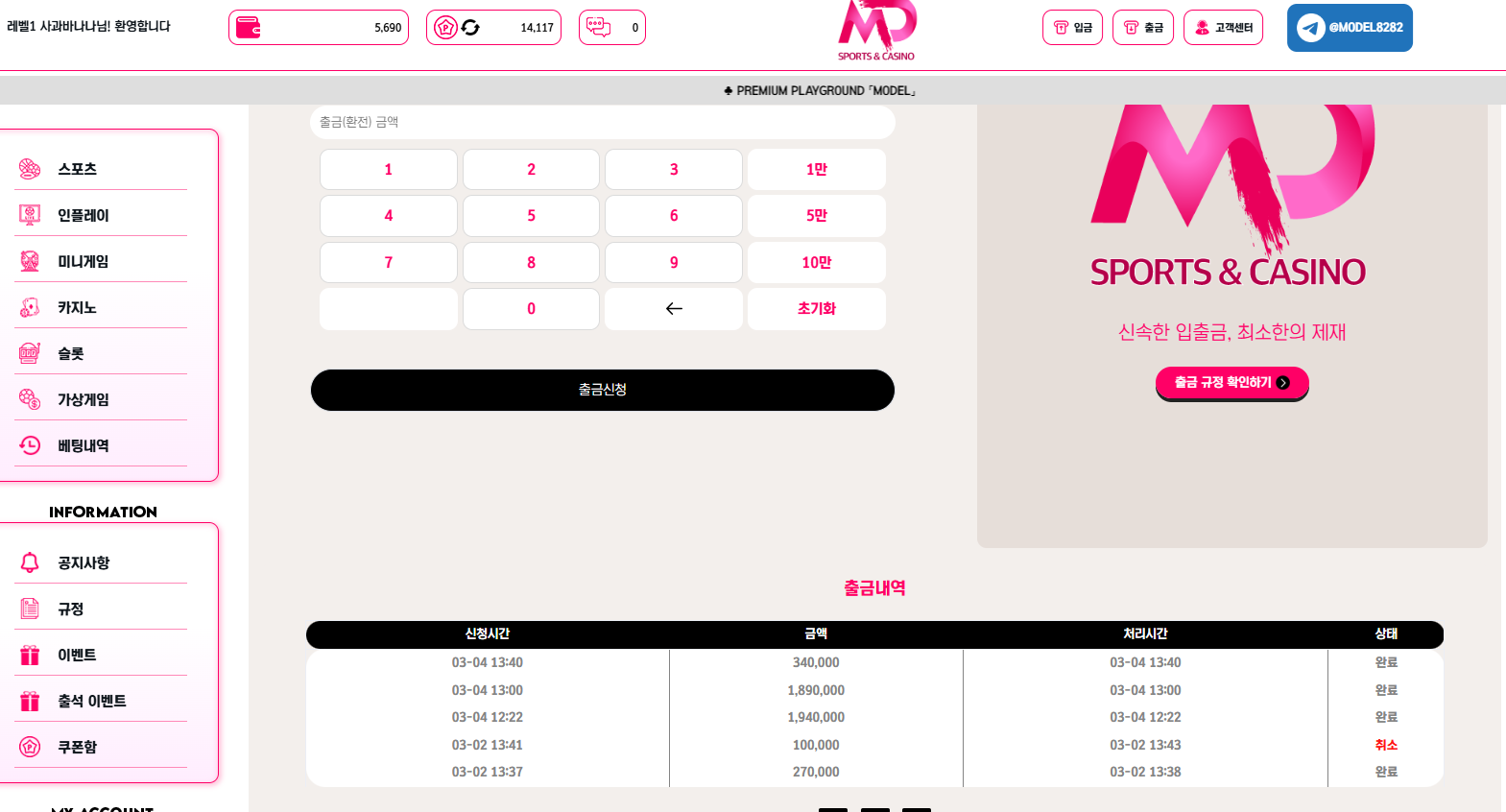
Task: Click the points P badge icon
Action: point(445,27)
